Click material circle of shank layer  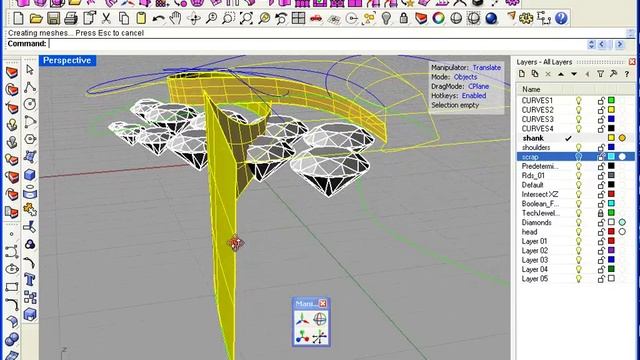point(622,138)
